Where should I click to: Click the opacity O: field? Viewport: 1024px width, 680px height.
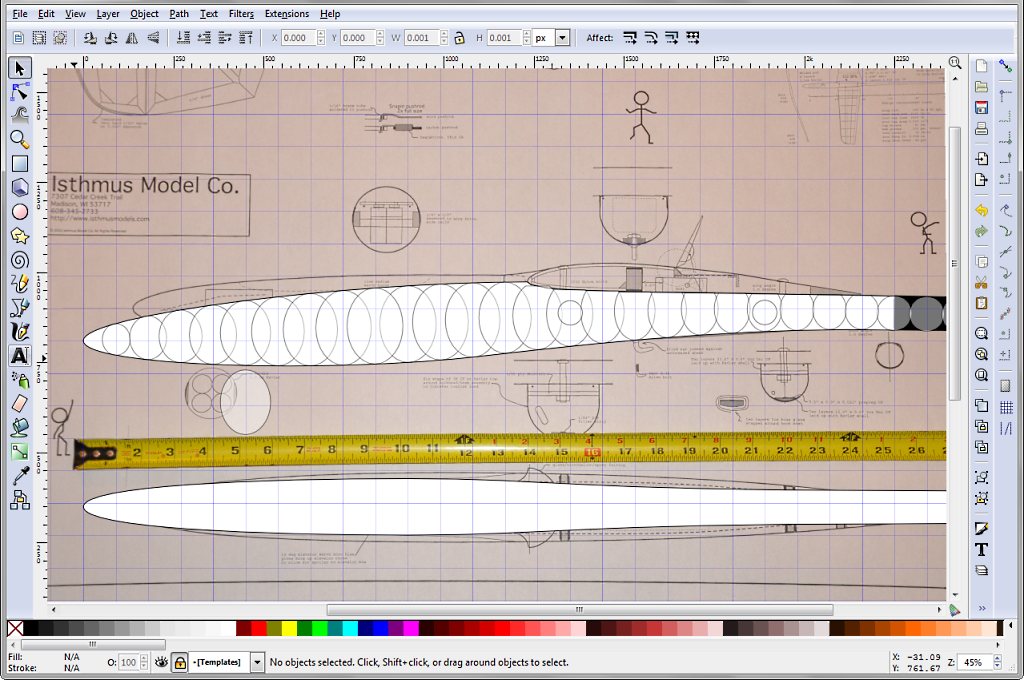point(129,662)
